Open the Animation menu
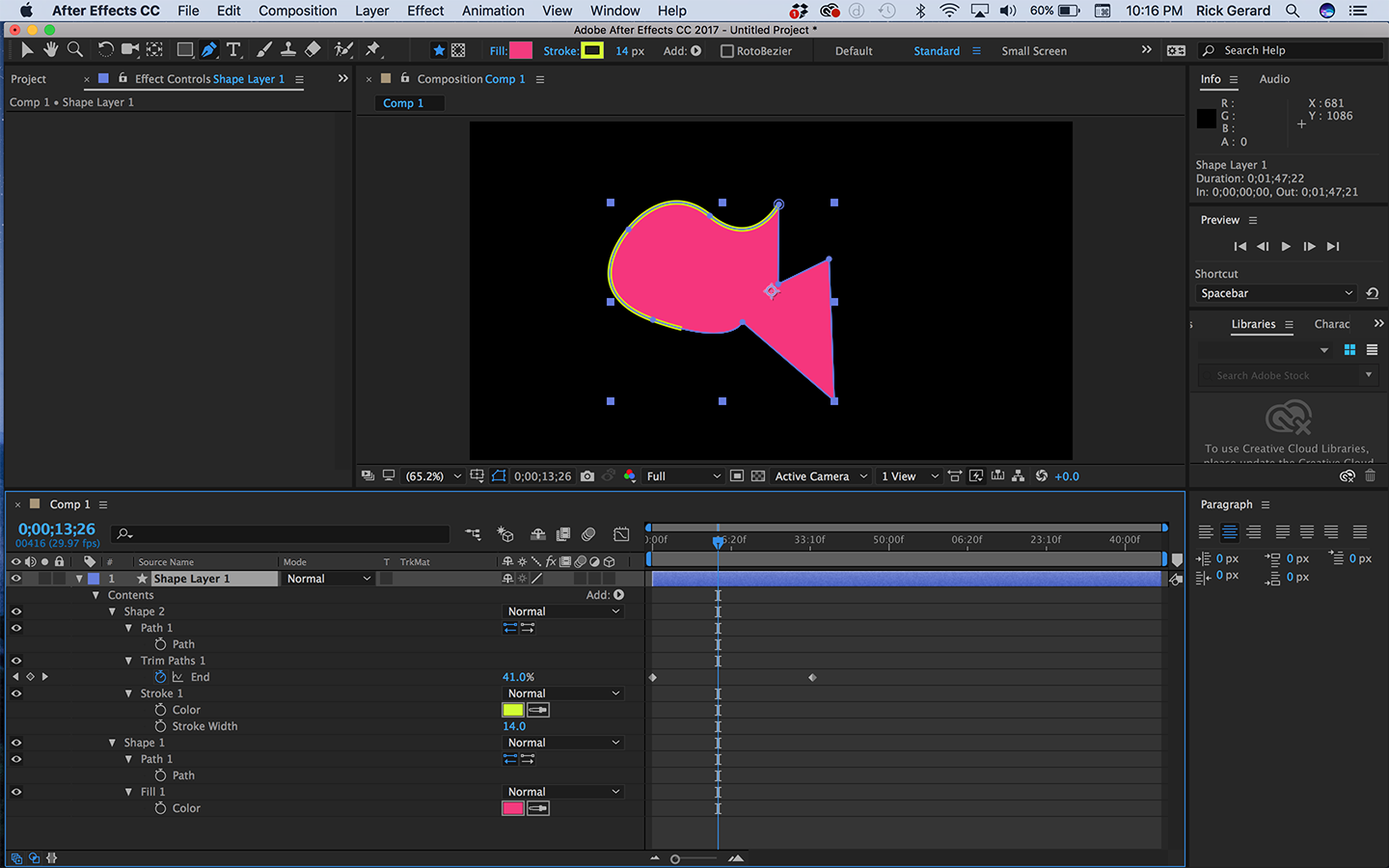 pos(492,11)
